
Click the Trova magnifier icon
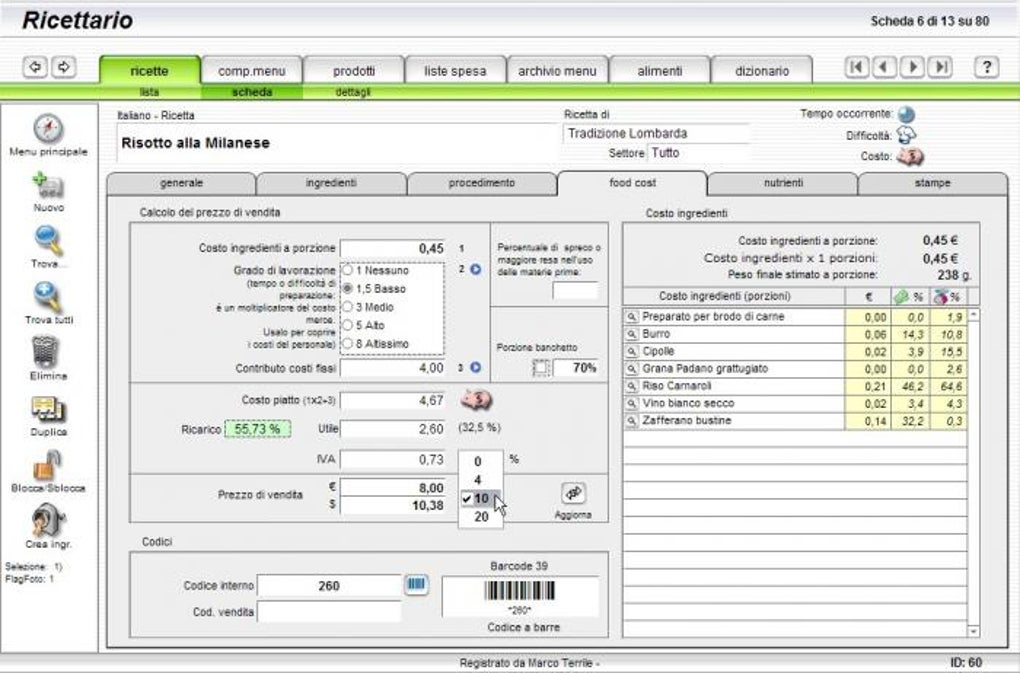pyautogui.click(x=48, y=241)
